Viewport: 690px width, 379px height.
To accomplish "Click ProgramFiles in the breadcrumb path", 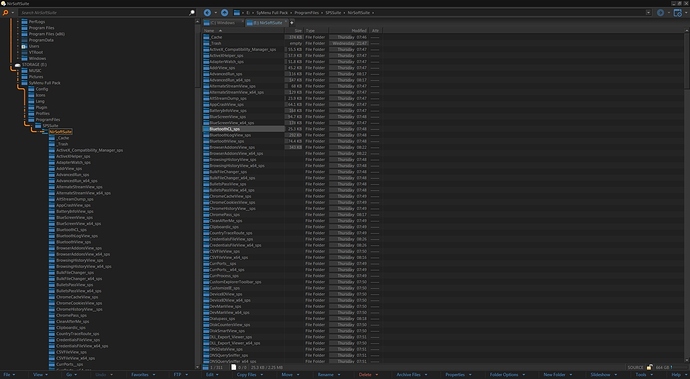I will 307,13.
